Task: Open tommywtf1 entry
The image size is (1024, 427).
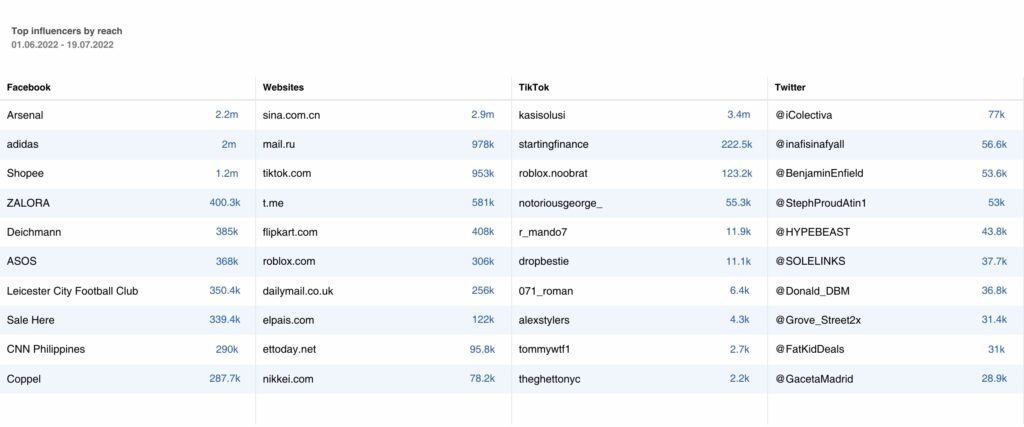Action: tap(544, 349)
